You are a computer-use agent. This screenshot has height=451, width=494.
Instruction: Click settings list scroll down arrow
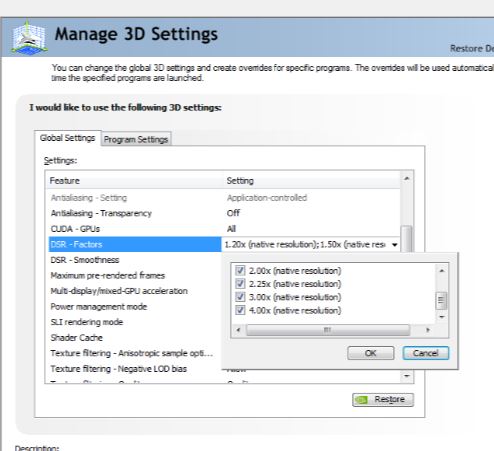(x=407, y=376)
